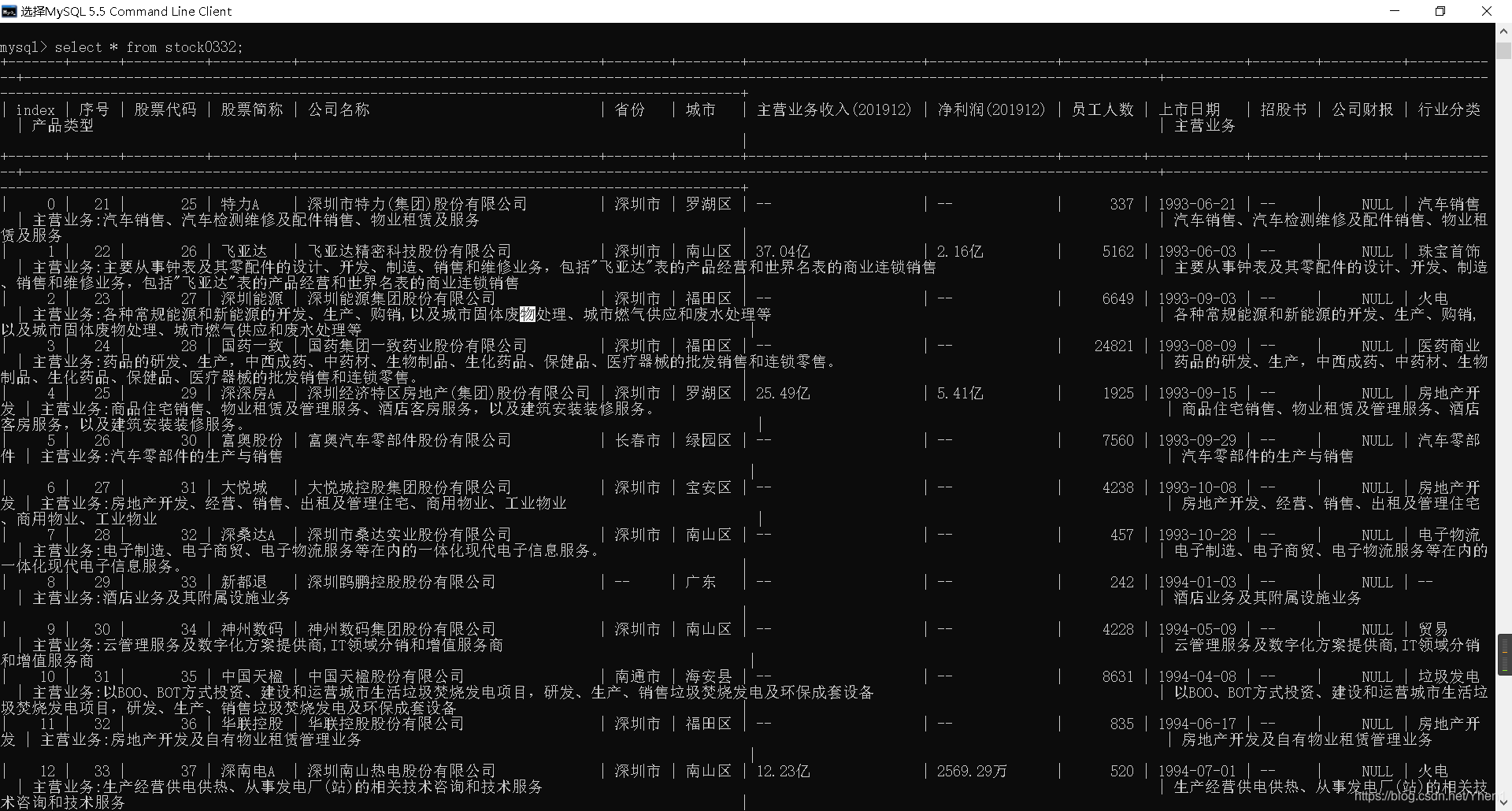Click the '招股书' column header

click(1284, 109)
